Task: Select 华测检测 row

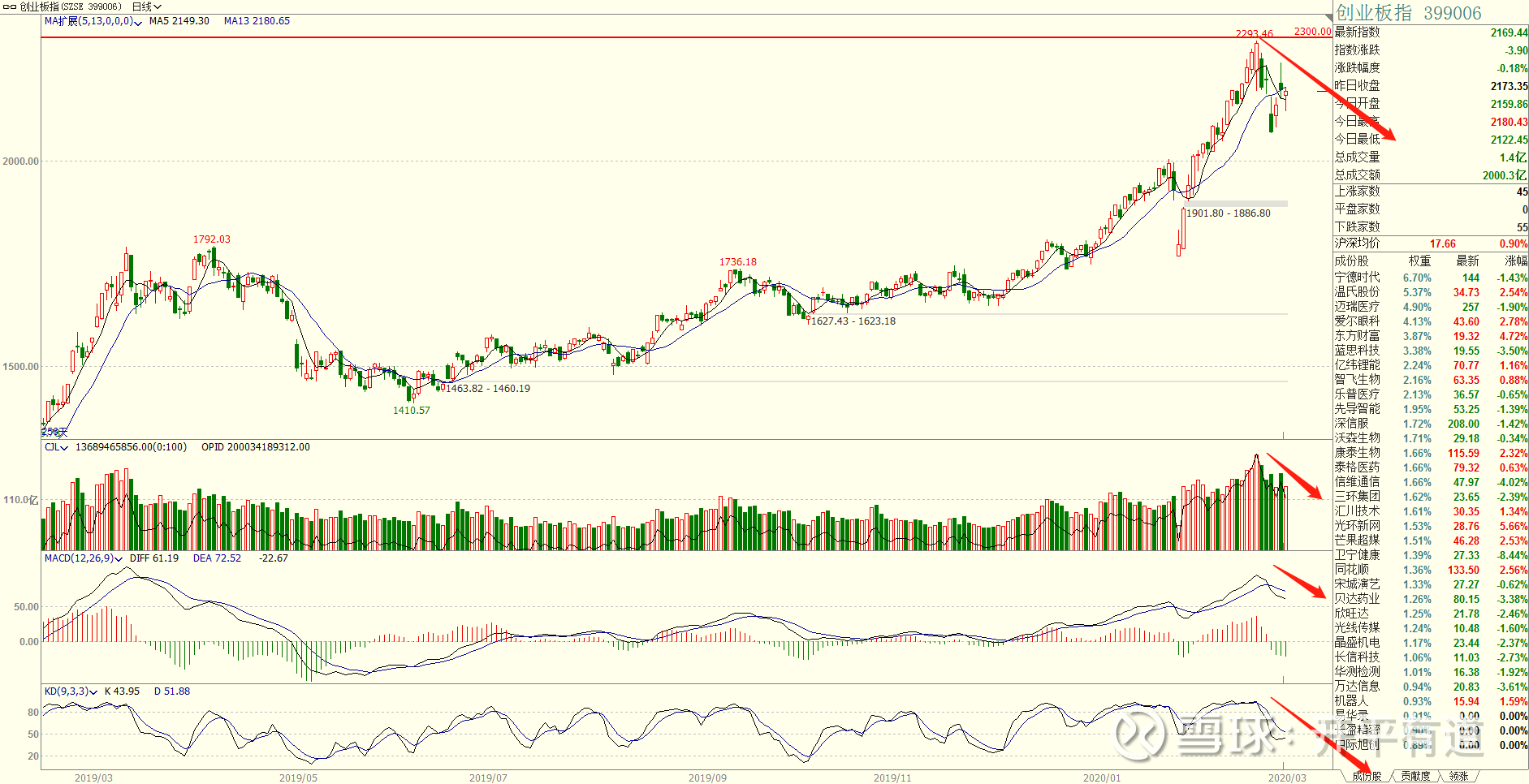Action: click(1431, 672)
